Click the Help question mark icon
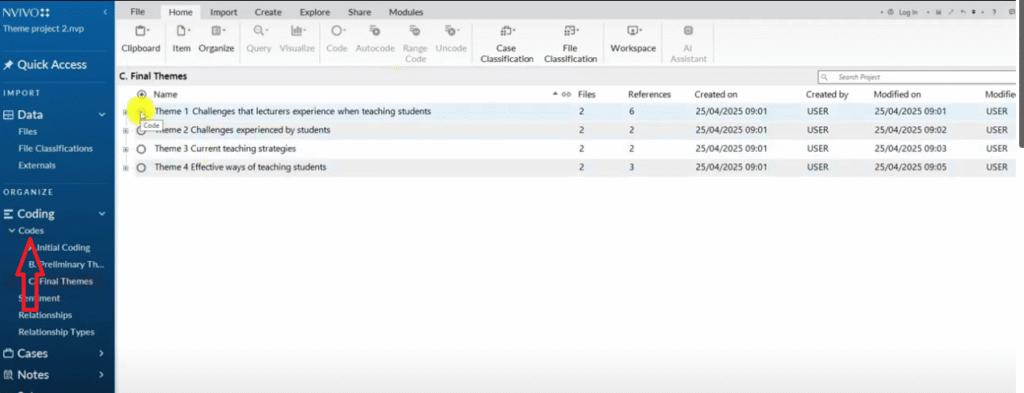 995,12
